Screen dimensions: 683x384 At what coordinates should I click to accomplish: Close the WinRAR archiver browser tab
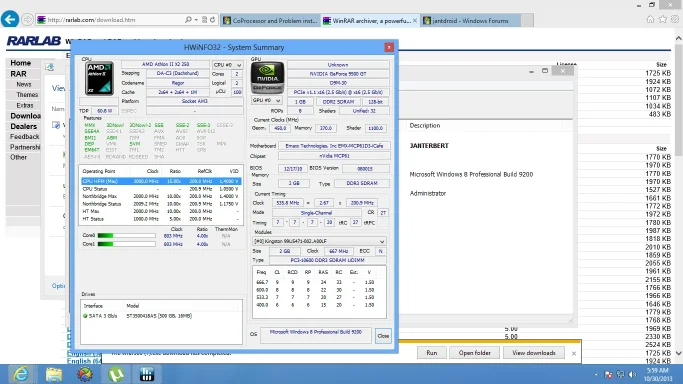[x=415, y=20]
